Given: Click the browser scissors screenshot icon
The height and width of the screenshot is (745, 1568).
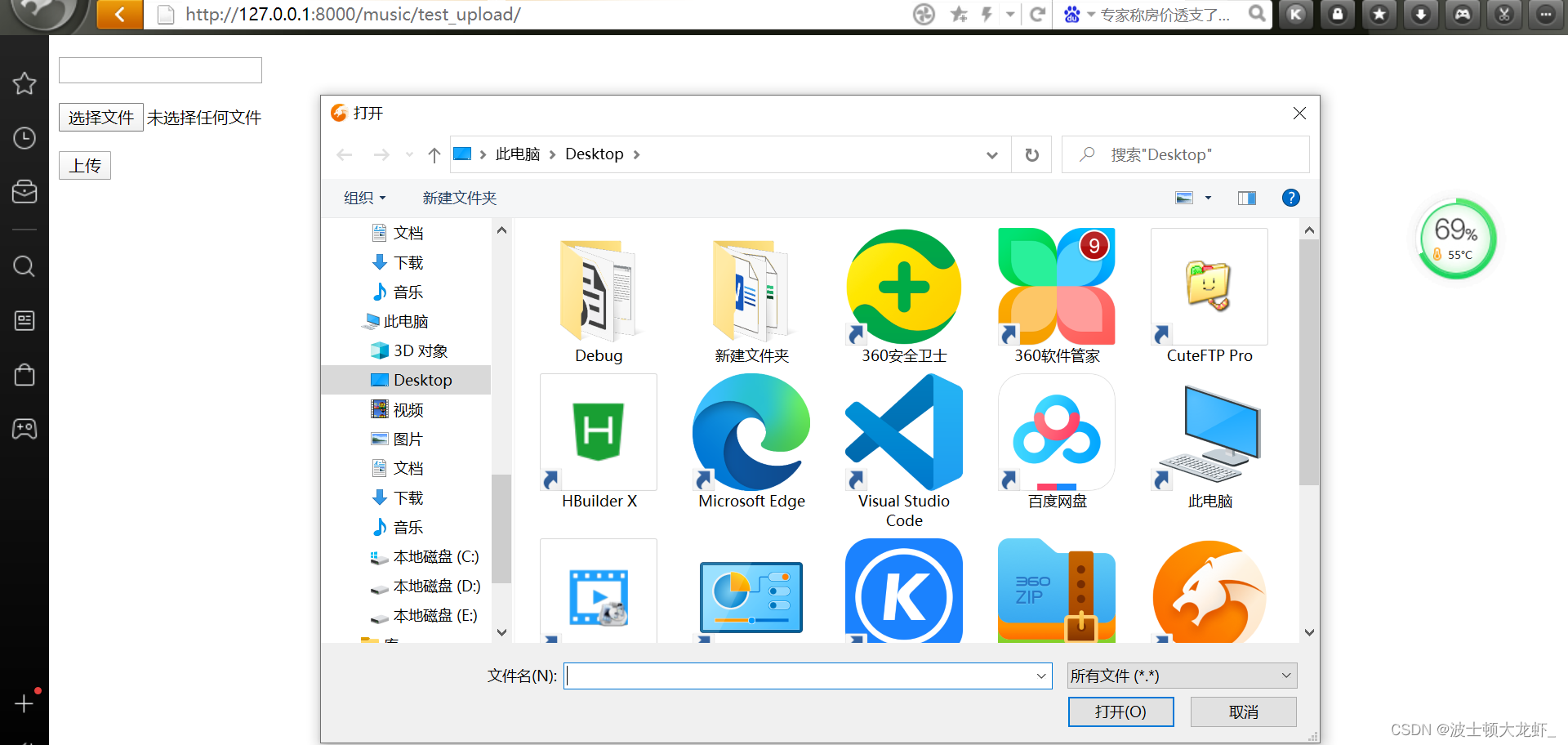Looking at the screenshot, I should [x=1504, y=14].
